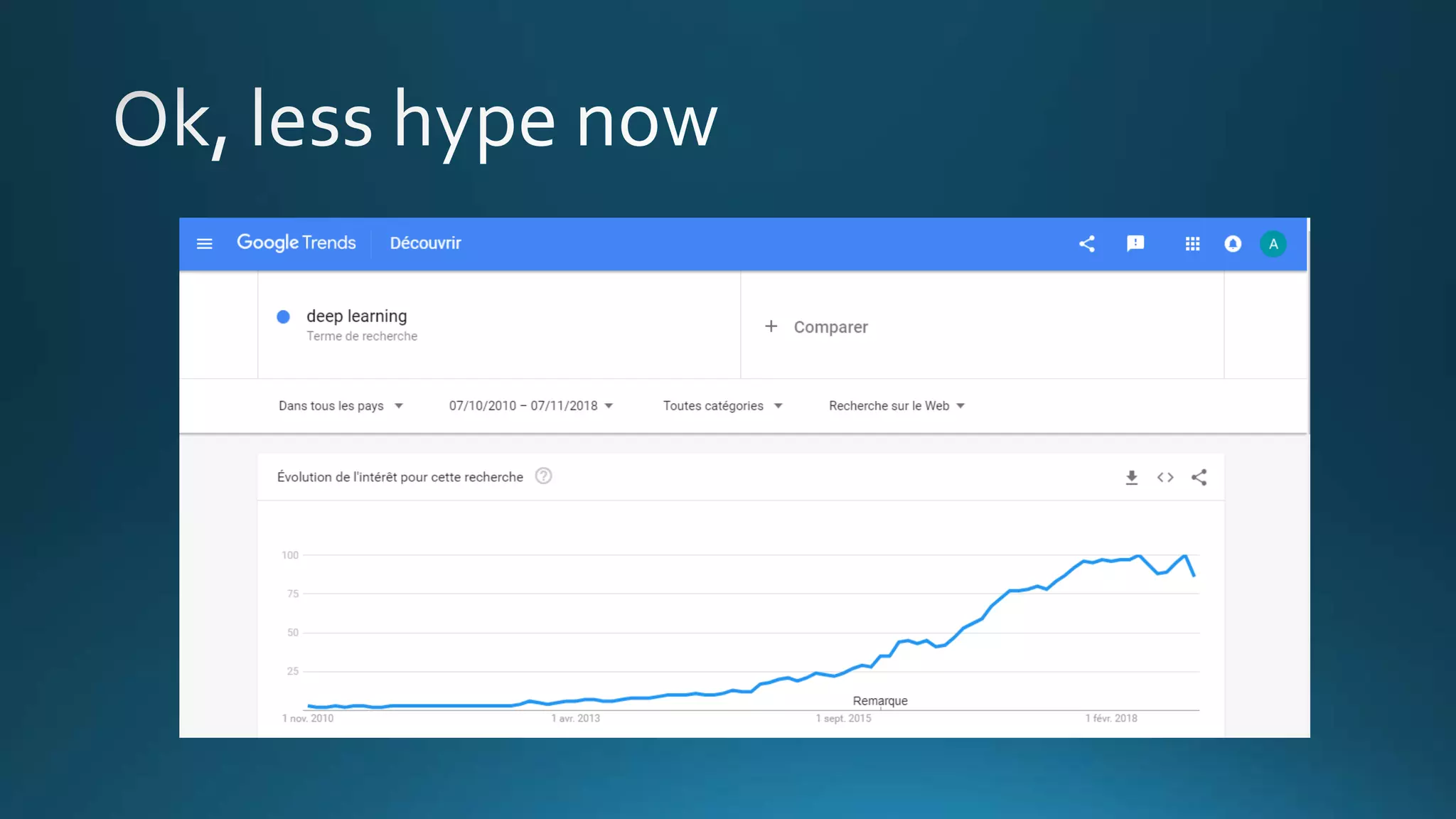Download the interest chart data
This screenshot has height=819, width=1456.
point(1131,478)
